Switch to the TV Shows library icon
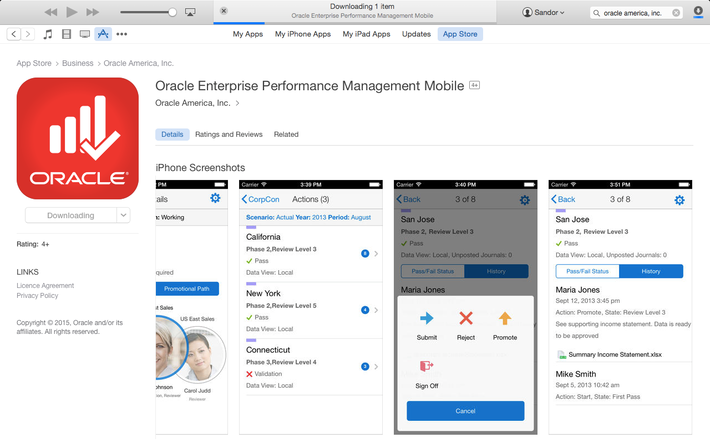710x443 pixels. 85,34
